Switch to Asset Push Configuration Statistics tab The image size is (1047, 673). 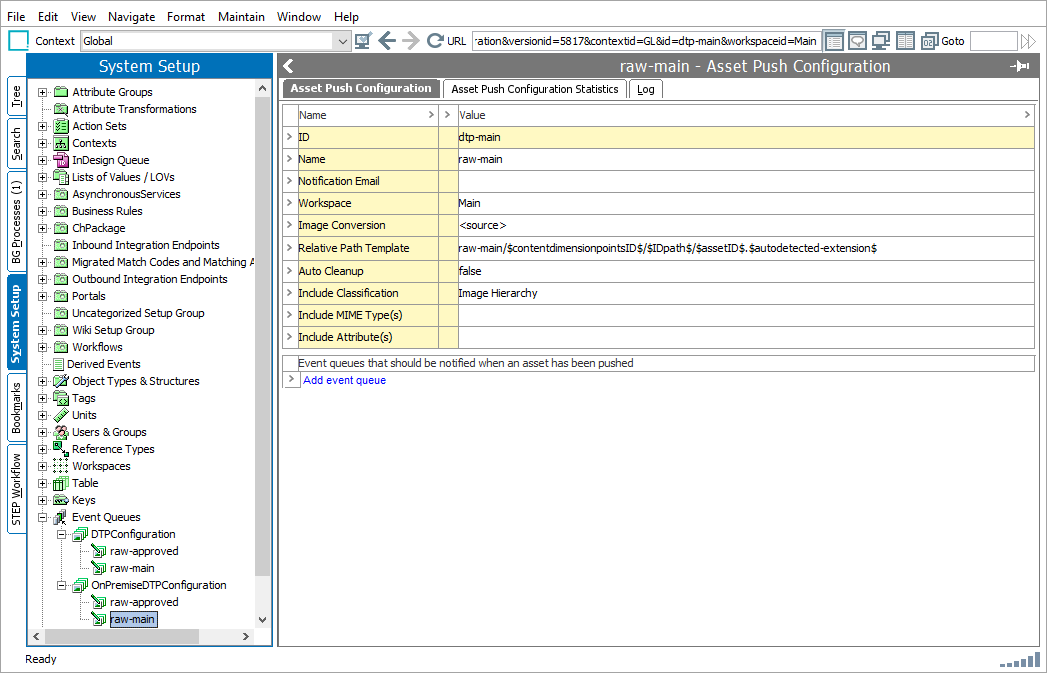tap(534, 89)
